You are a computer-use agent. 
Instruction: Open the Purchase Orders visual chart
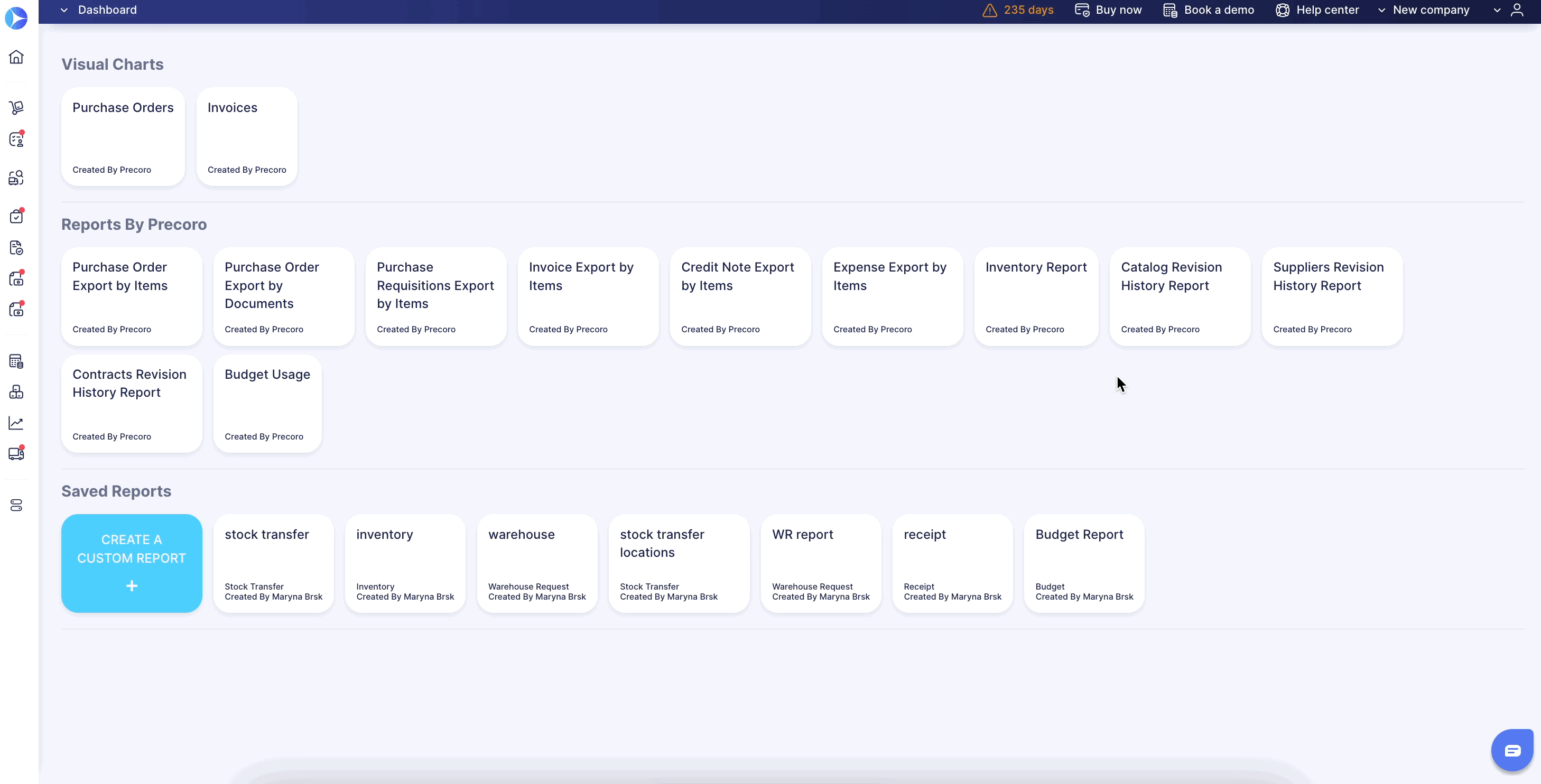pos(123,137)
